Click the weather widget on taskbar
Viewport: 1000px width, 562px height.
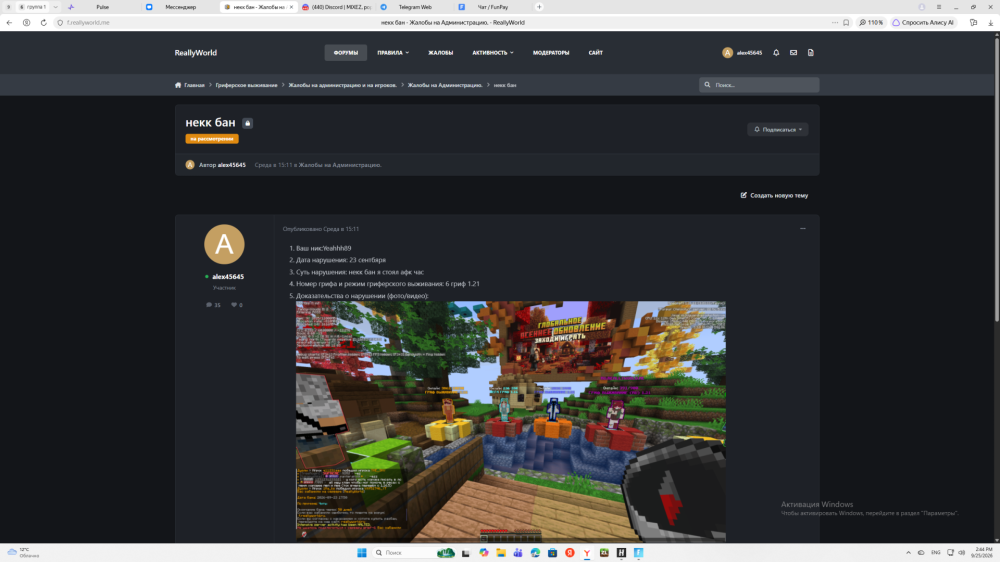click(23, 552)
